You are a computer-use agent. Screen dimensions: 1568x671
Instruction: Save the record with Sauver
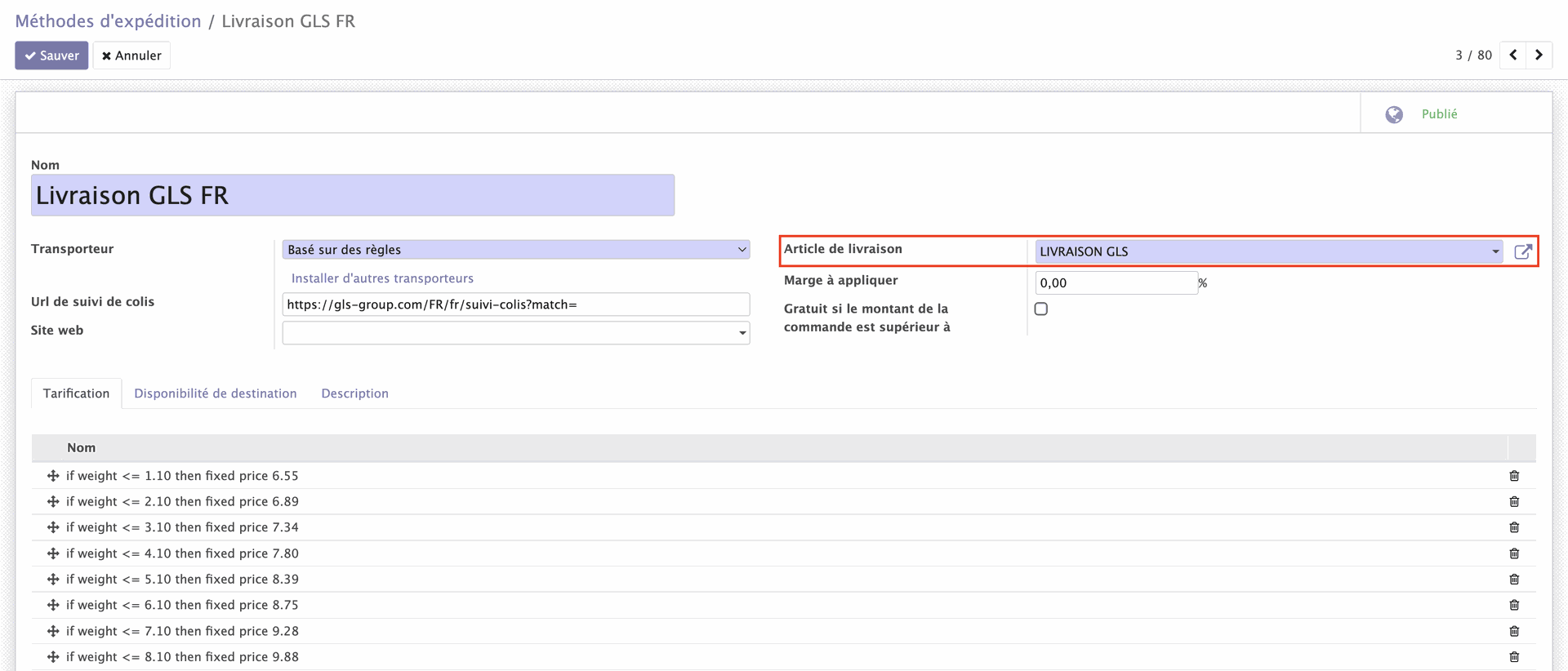[51, 56]
